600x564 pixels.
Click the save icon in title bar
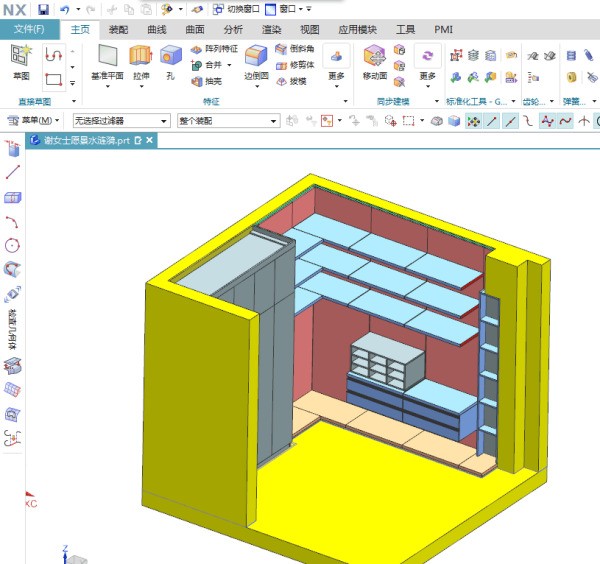[x=43, y=9]
